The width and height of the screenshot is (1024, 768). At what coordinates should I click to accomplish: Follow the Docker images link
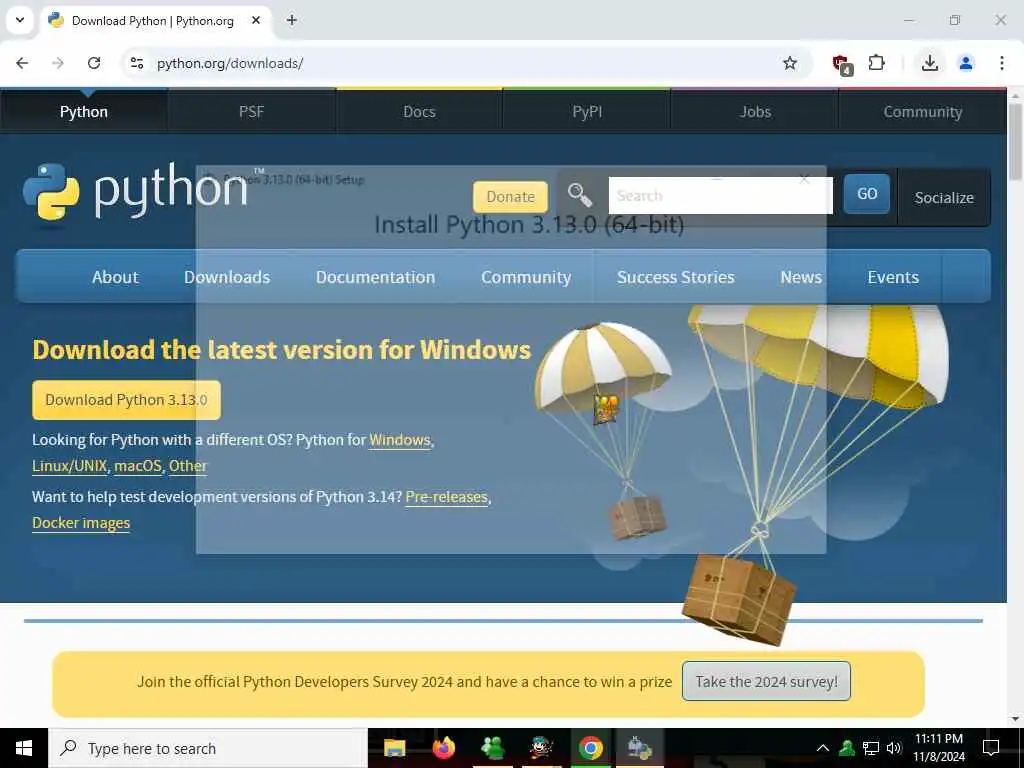81,523
